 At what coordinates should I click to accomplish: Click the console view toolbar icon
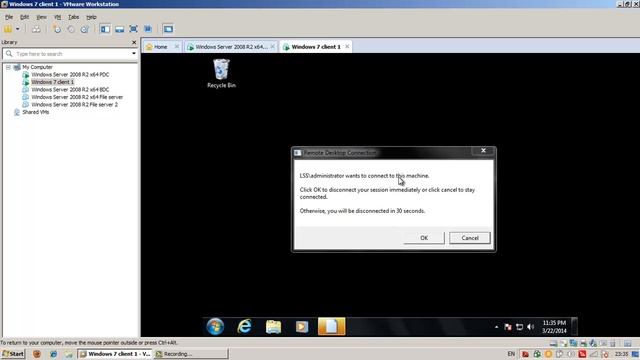[x=168, y=29]
